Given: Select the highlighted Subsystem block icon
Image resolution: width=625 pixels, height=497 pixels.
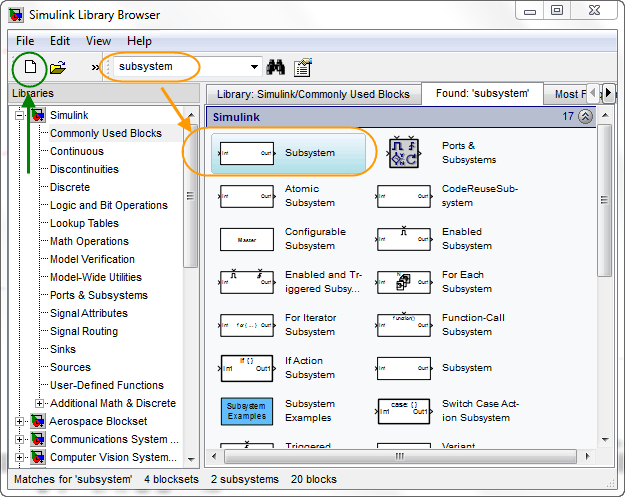Looking at the screenshot, I should coord(247,153).
